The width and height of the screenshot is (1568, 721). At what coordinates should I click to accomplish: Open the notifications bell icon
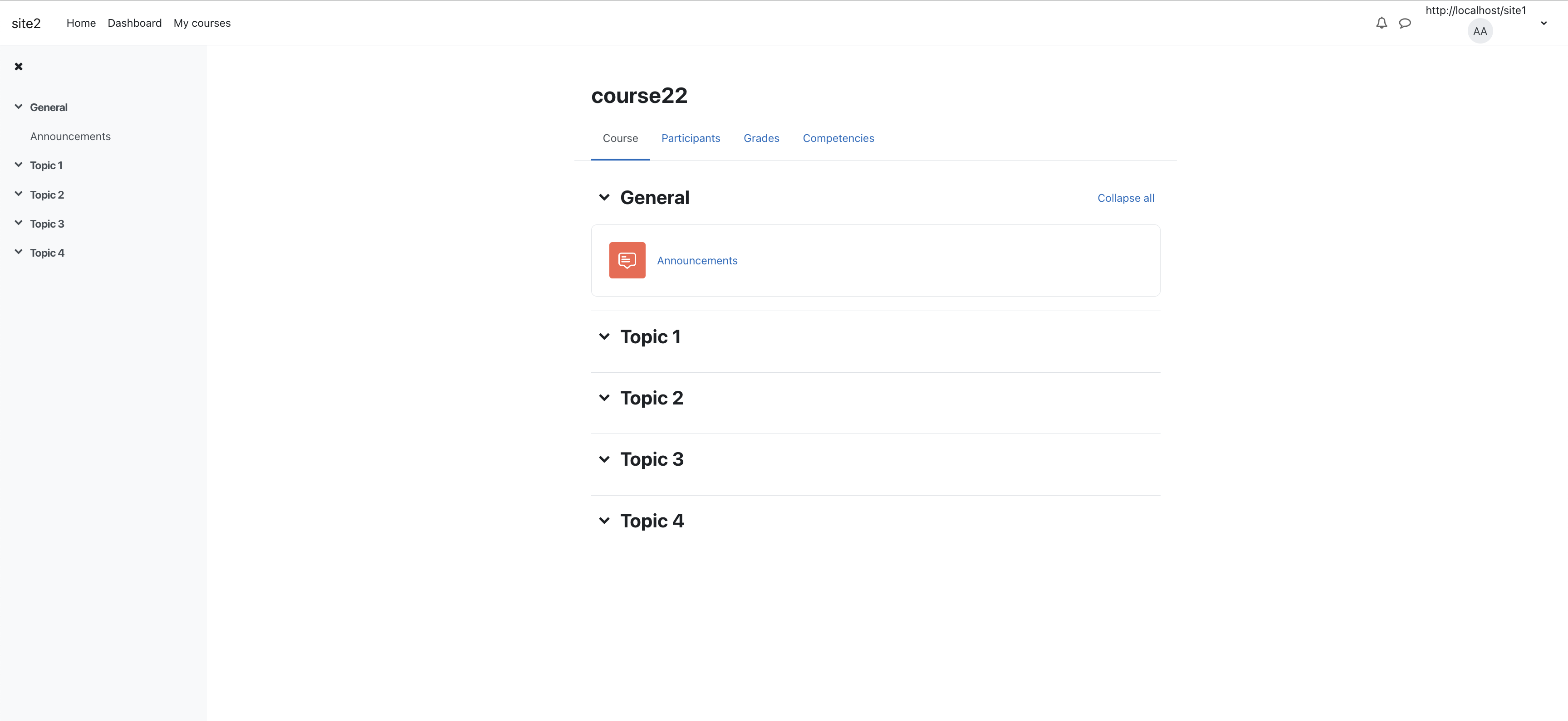[1382, 23]
